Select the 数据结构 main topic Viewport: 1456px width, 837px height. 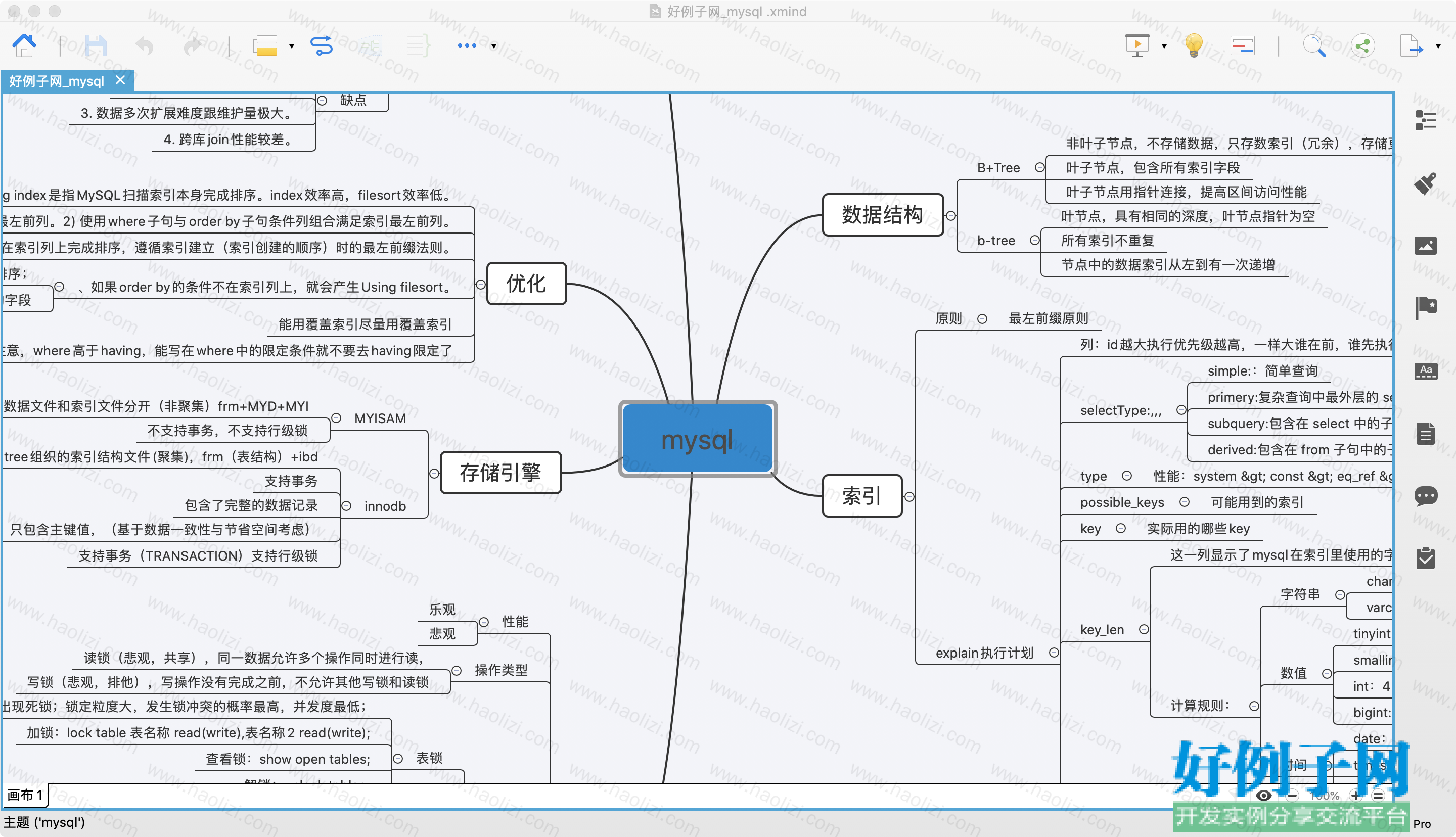click(882, 214)
